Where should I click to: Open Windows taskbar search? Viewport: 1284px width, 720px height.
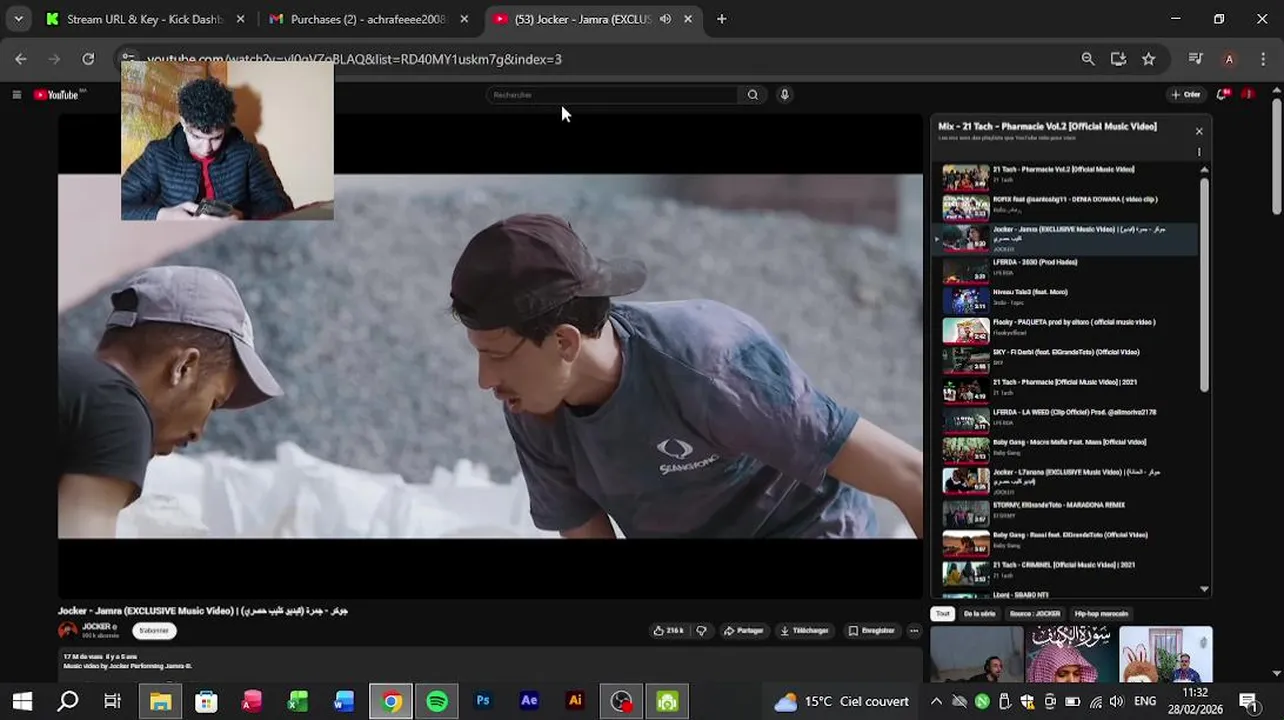point(68,702)
